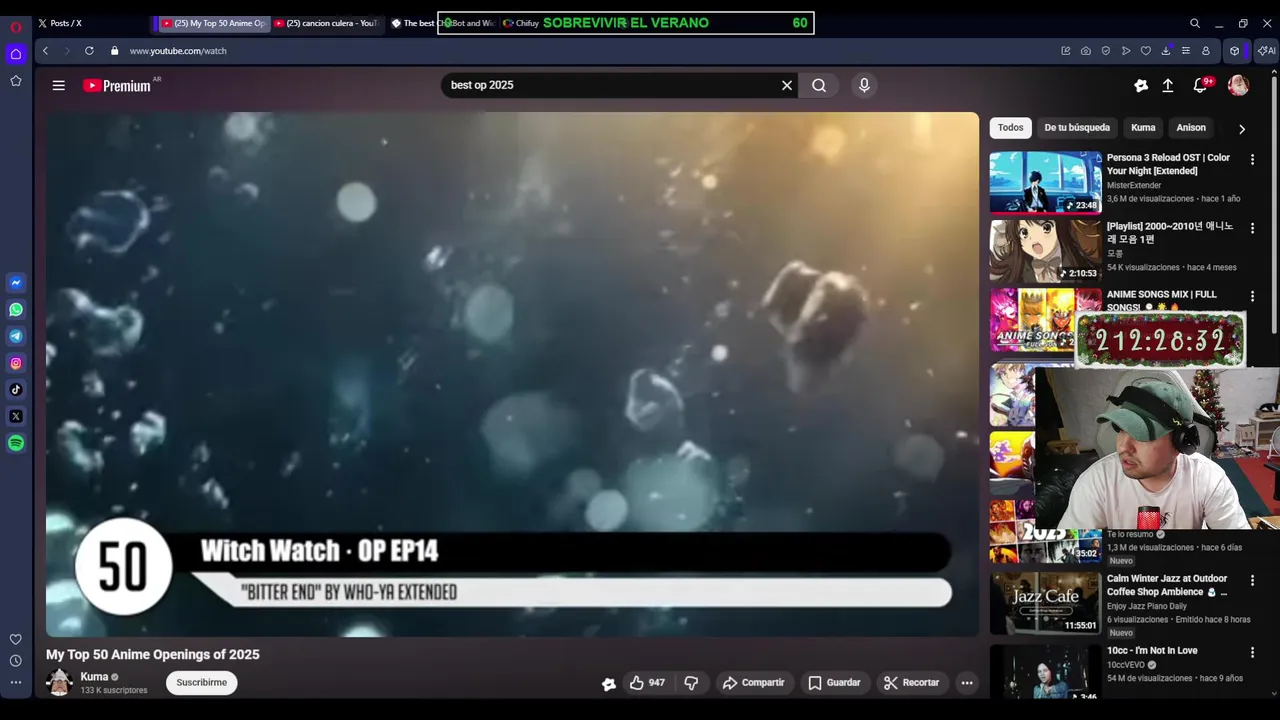Open browser downloads panel
The image size is (1280, 720).
tap(1166, 51)
